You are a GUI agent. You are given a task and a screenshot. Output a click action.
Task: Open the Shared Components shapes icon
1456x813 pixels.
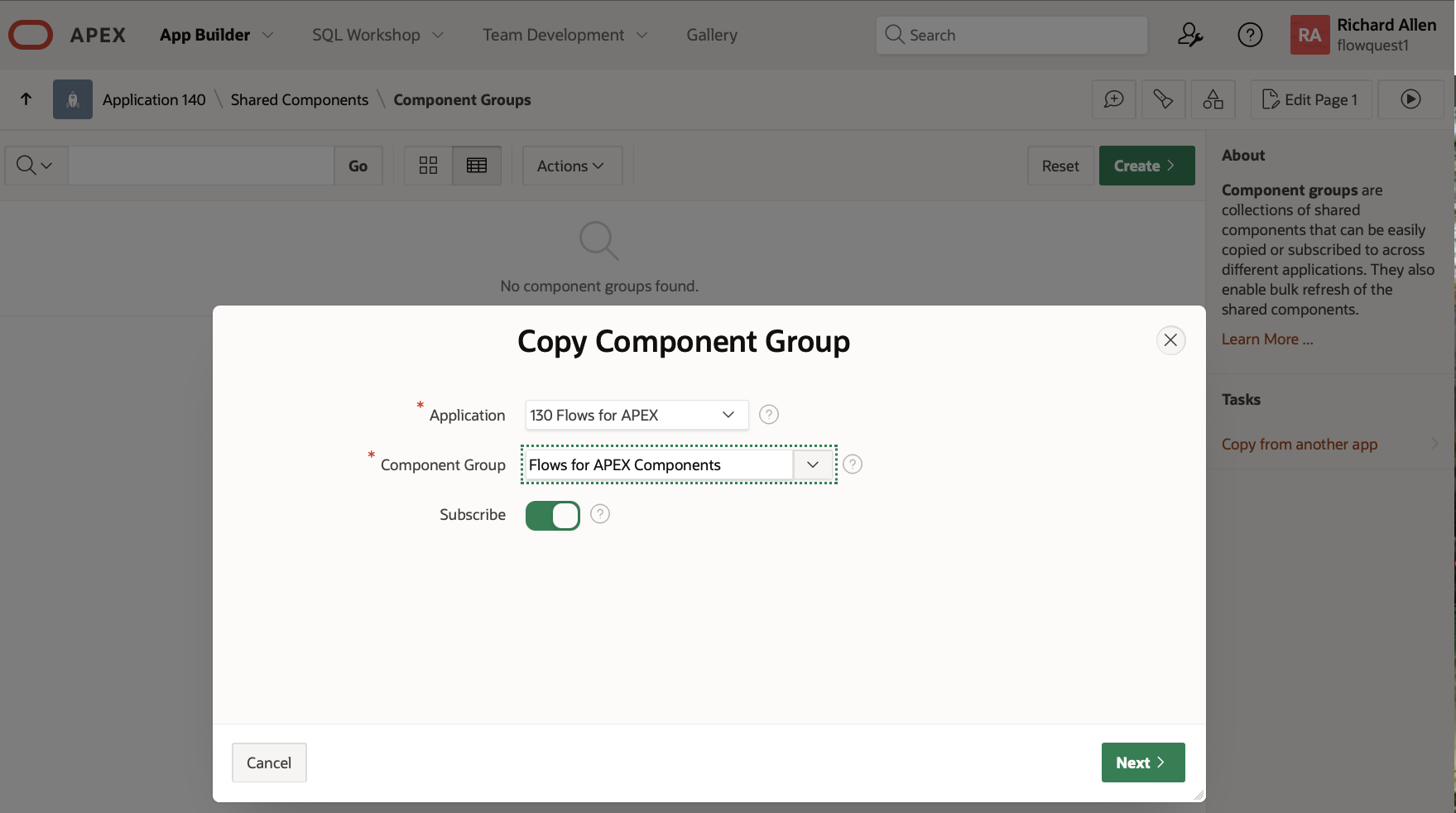click(x=1213, y=99)
